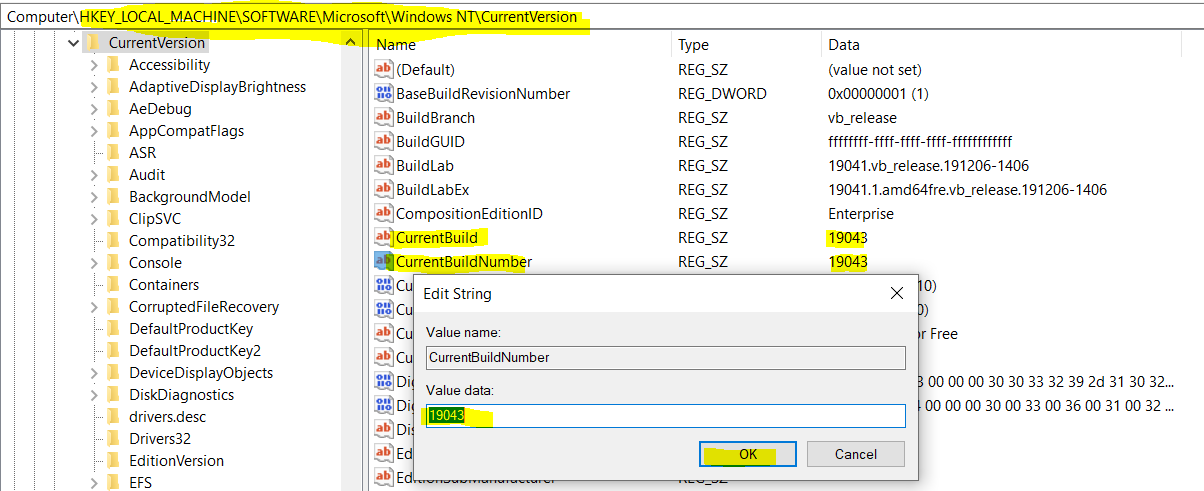This screenshot has height=491, width=1204.
Task: Select the CorruptedFileRecovery tree label
Action: [204, 307]
